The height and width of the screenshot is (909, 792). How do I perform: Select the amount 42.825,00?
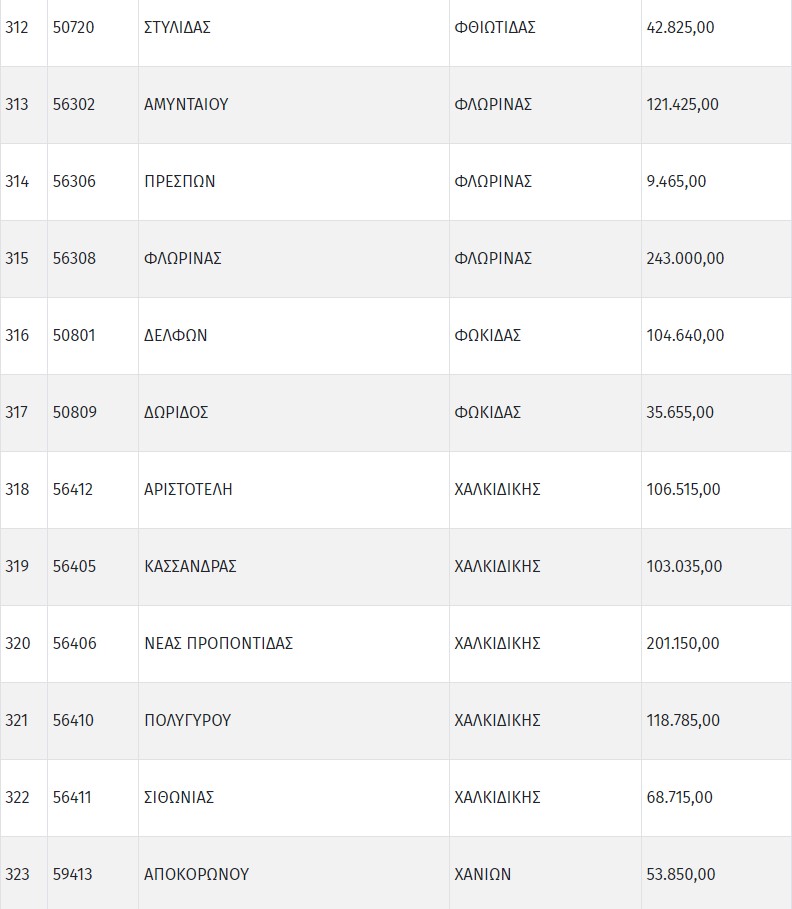click(x=680, y=27)
